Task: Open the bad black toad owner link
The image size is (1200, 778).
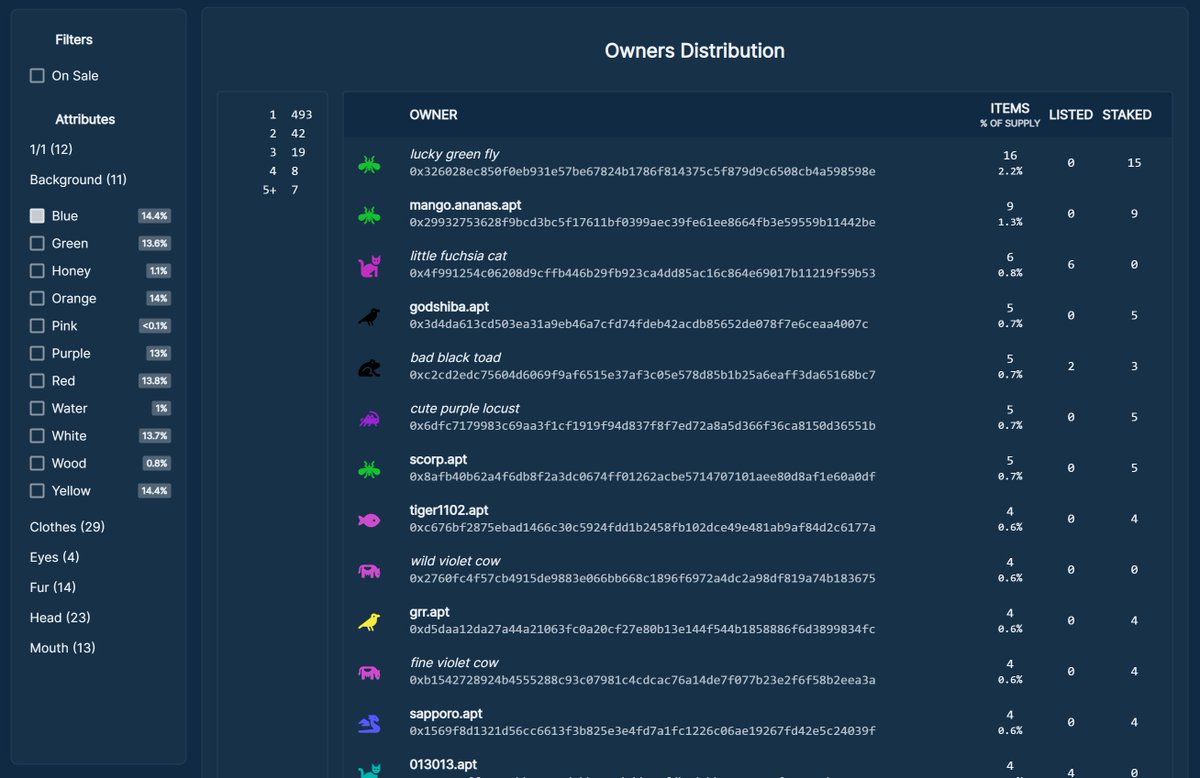Action: (x=455, y=357)
